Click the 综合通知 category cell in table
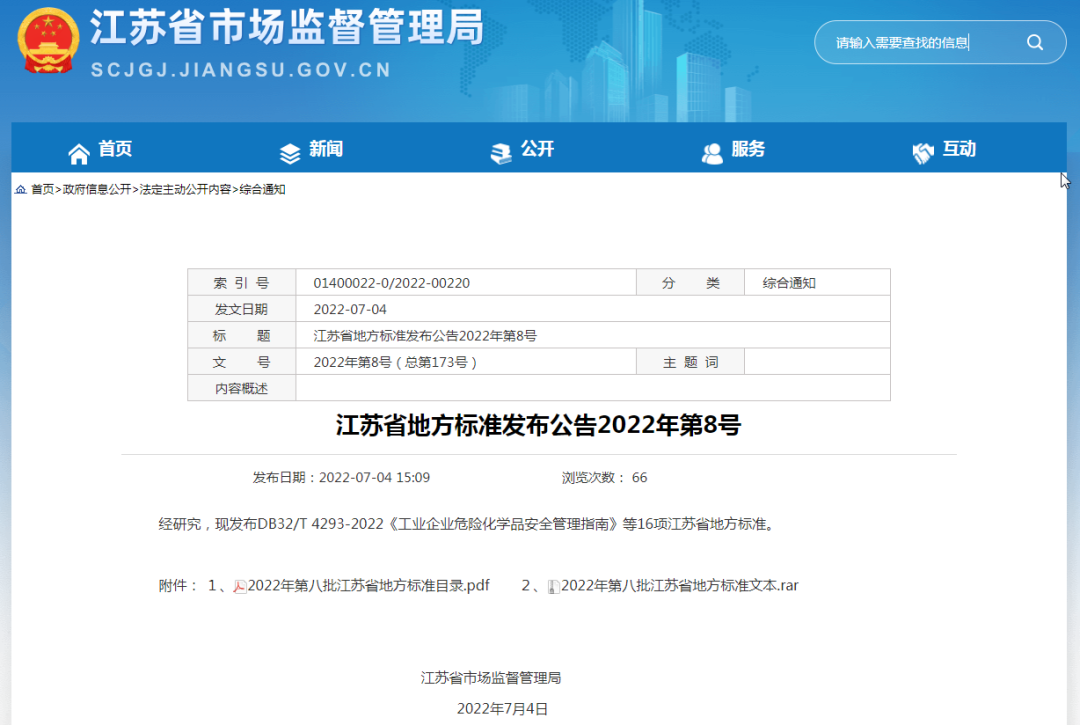Screen dimensions: 1080x725 [x=789, y=283]
